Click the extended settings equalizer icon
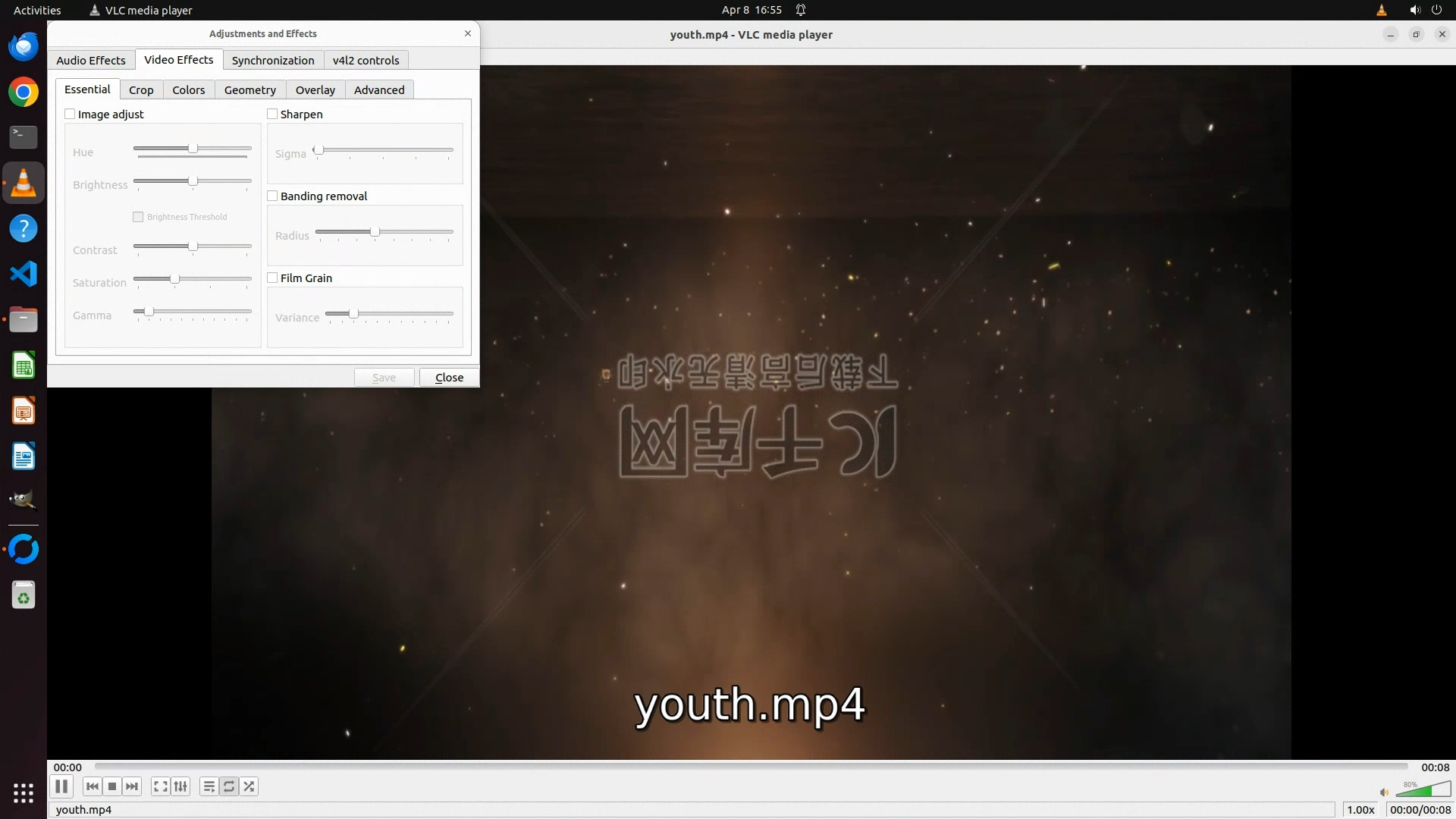Viewport: 1456px width, 819px height. 180,786
